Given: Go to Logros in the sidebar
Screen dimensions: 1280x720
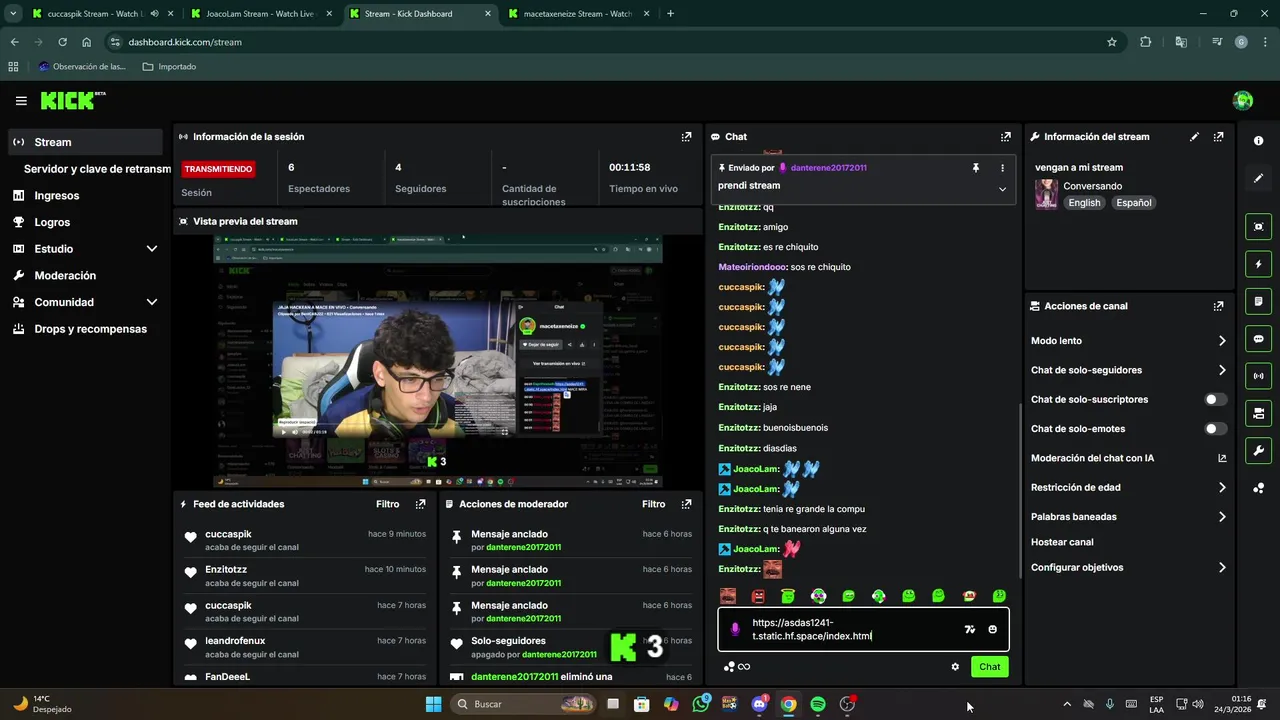Looking at the screenshot, I should pyautogui.click(x=86, y=222).
